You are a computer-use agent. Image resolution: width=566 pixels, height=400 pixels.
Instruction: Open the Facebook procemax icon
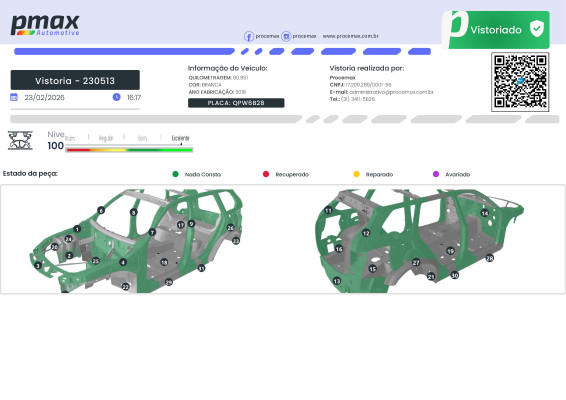click(249, 36)
